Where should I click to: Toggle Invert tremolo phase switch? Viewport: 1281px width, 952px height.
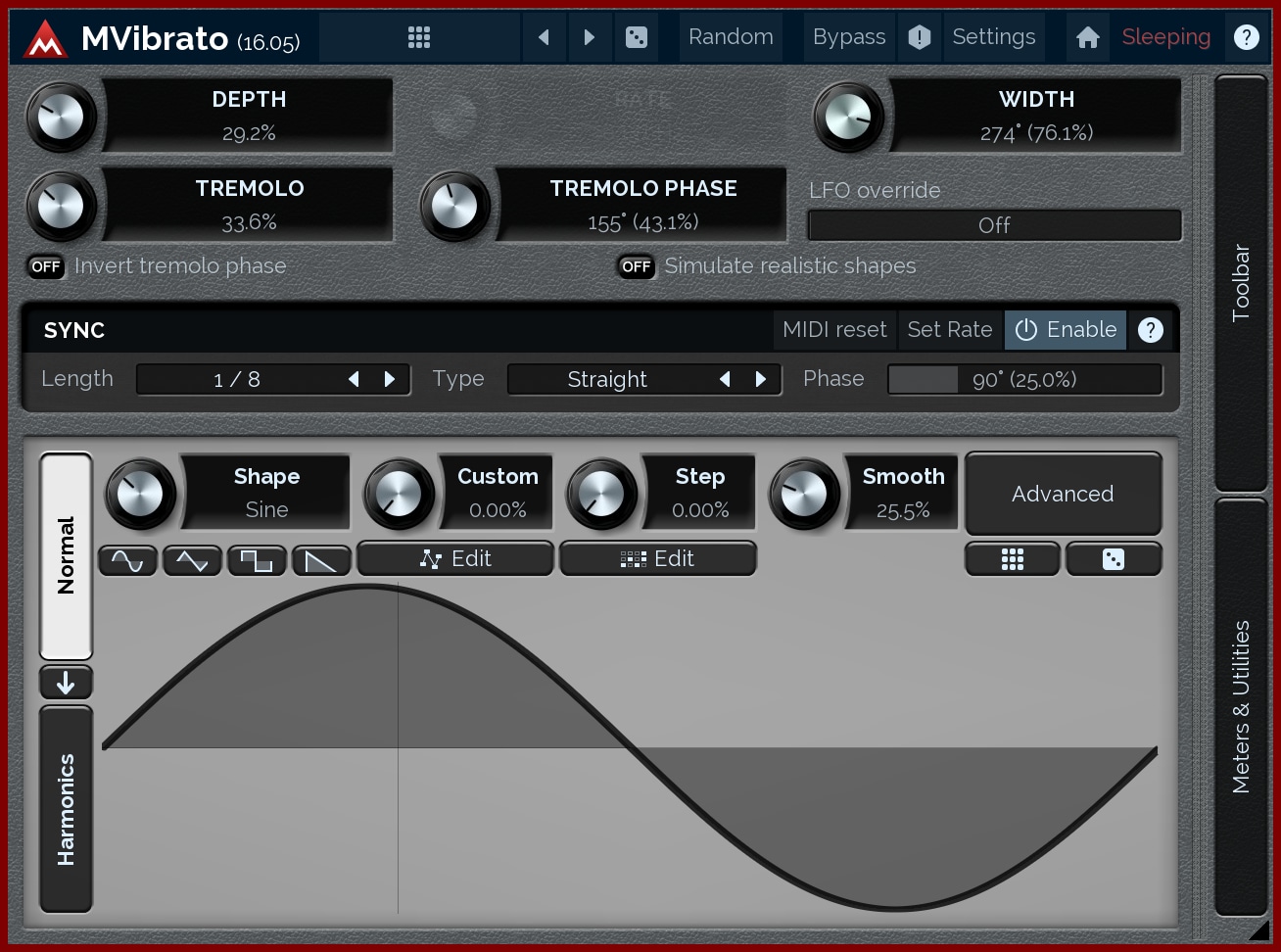tap(46, 266)
